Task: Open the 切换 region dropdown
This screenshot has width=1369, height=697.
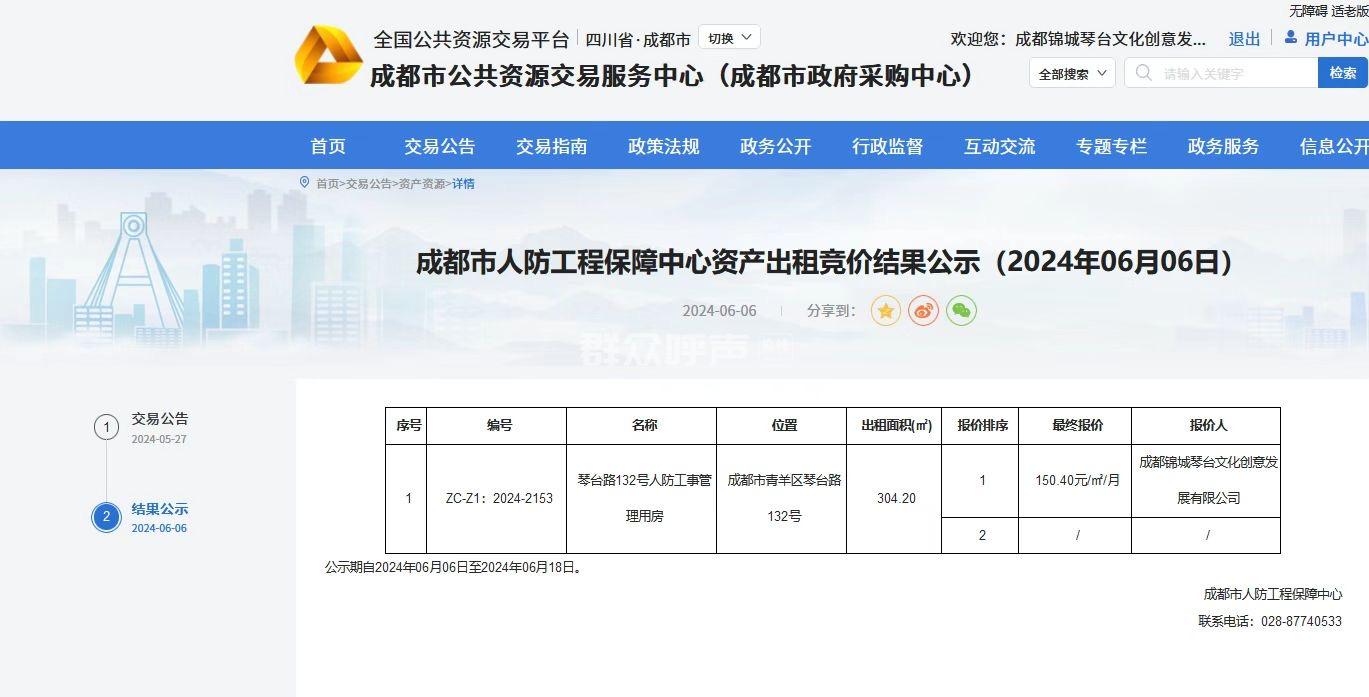Action: coord(729,38)
